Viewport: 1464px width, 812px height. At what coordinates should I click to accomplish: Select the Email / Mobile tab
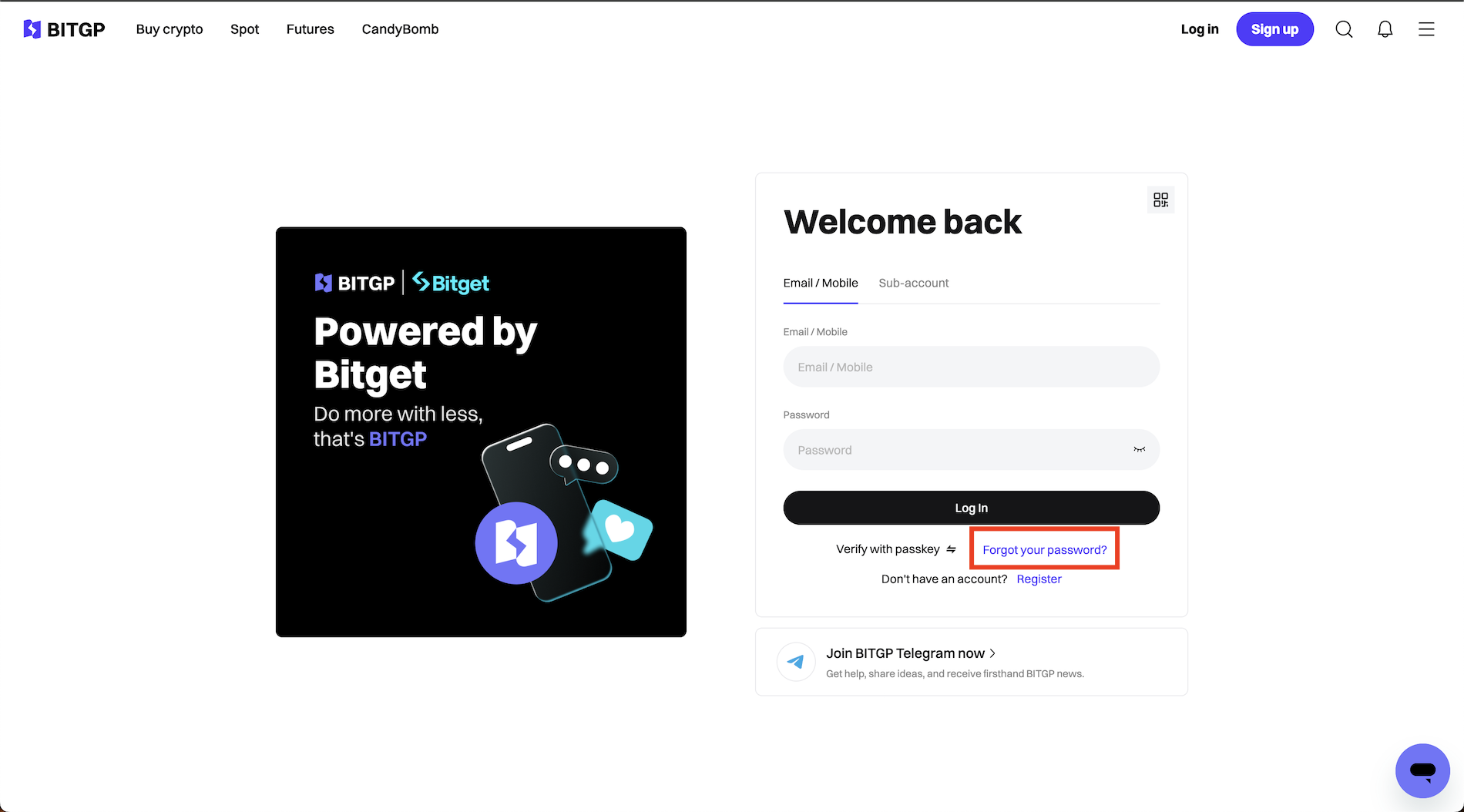(x=821, y=283)
